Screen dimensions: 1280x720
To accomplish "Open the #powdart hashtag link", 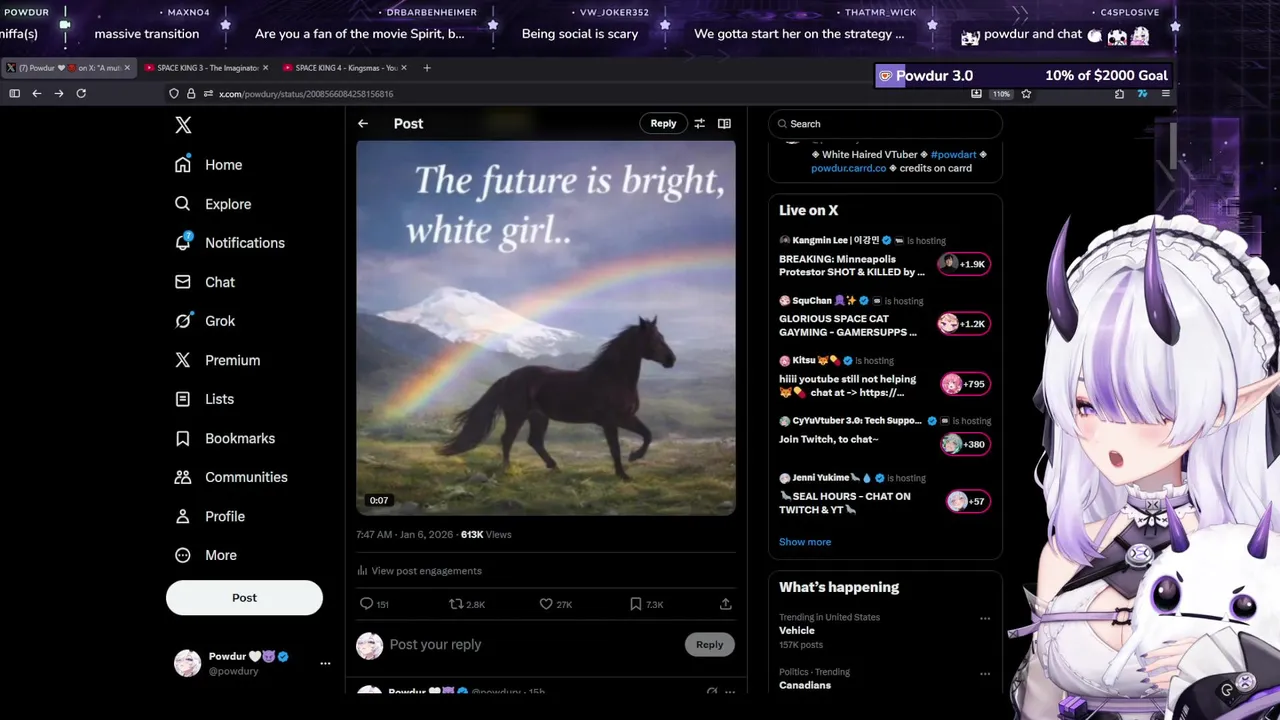I will [x=953, y=155].
